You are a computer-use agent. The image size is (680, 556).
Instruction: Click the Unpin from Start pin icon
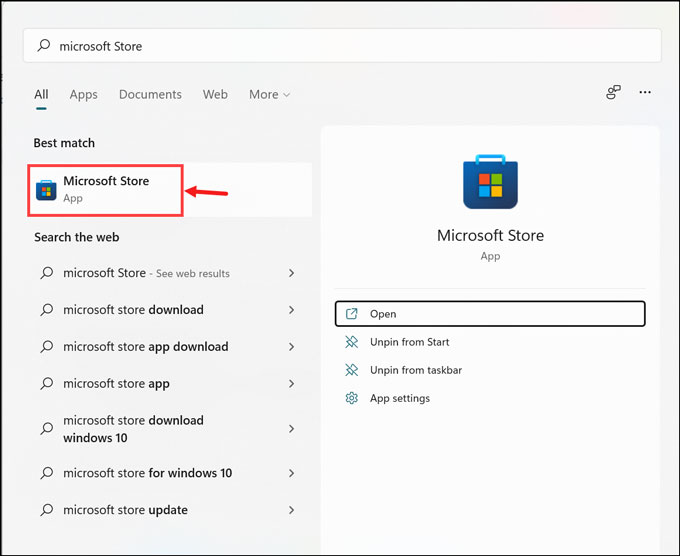click(x=351, y=342)
